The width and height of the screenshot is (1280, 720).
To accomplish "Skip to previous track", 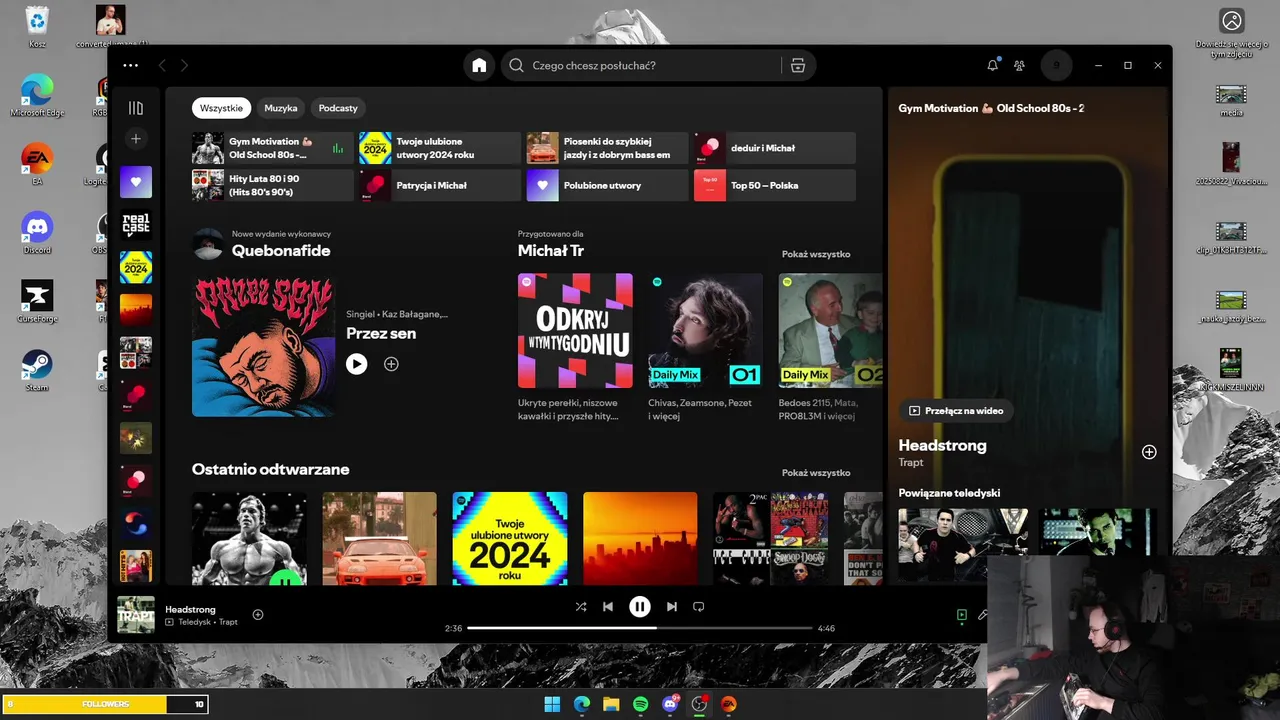I will (608, 606).
